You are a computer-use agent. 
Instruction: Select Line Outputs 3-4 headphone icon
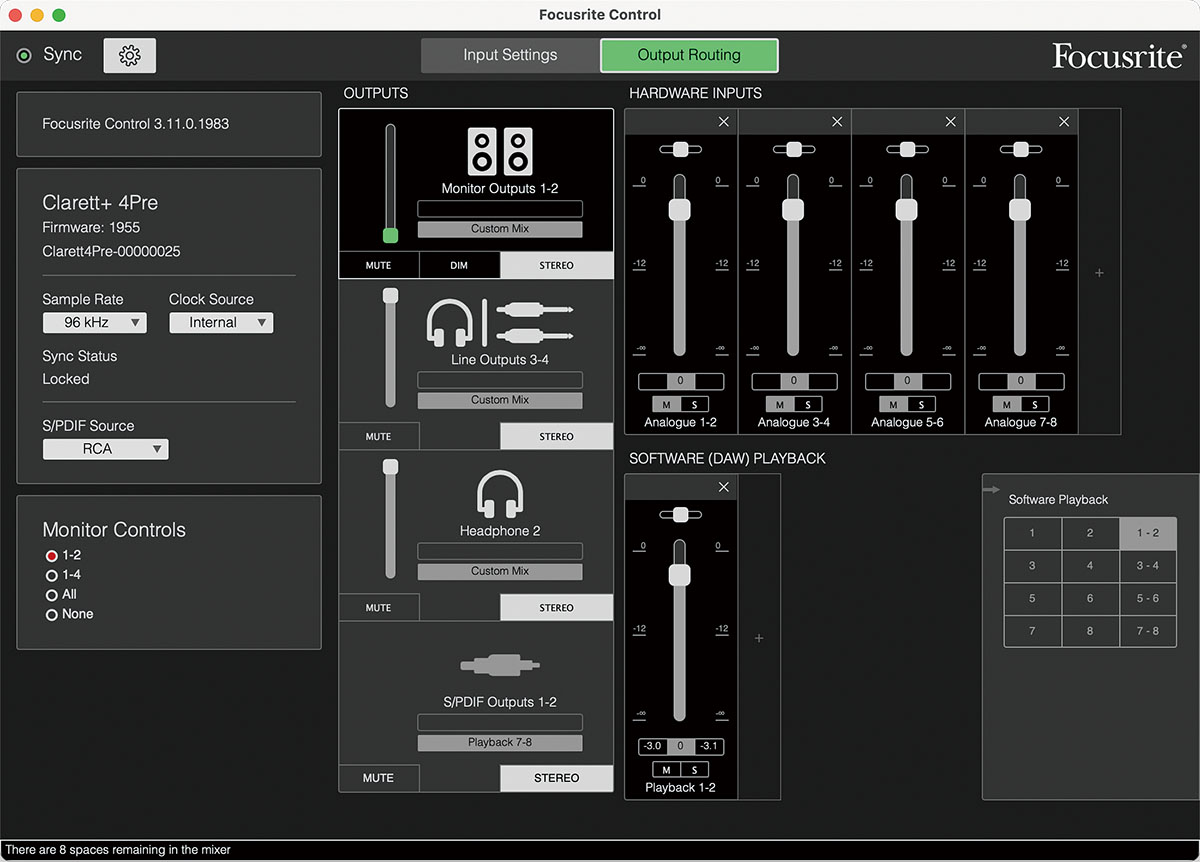tap(450, 324)
